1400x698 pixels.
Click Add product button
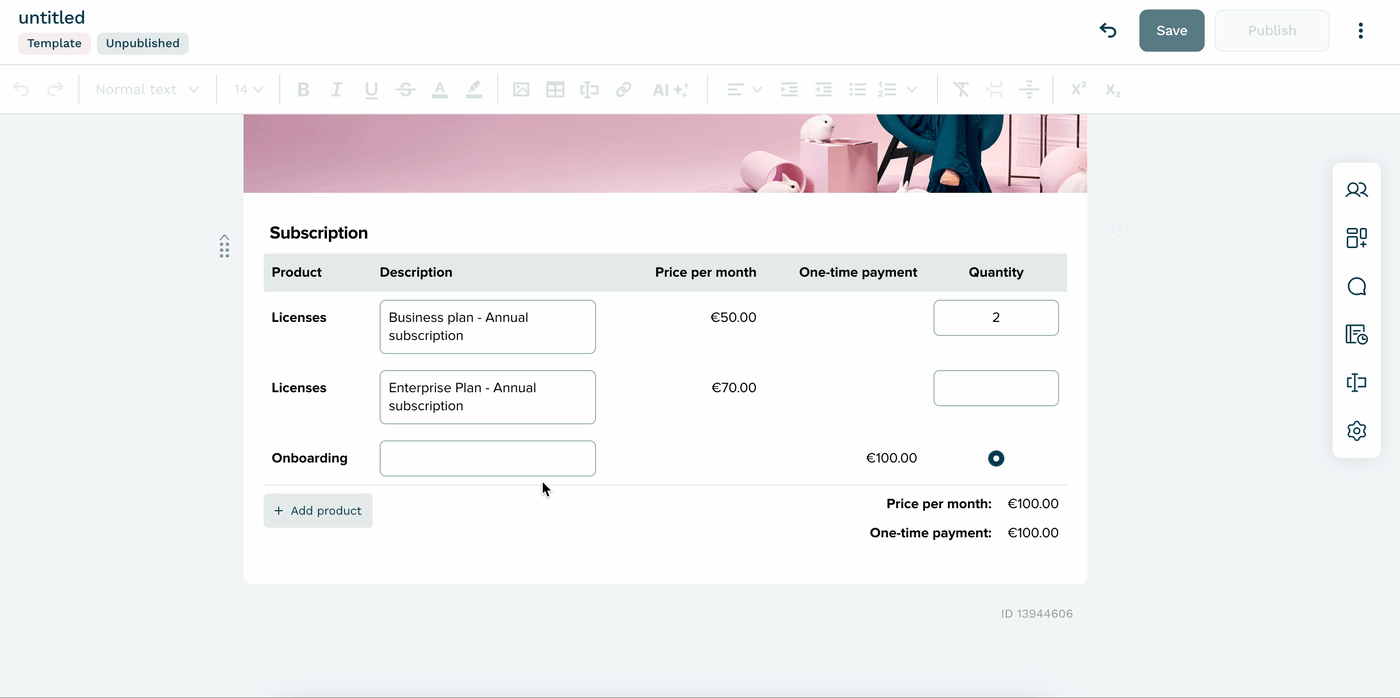tap(318, 510)
